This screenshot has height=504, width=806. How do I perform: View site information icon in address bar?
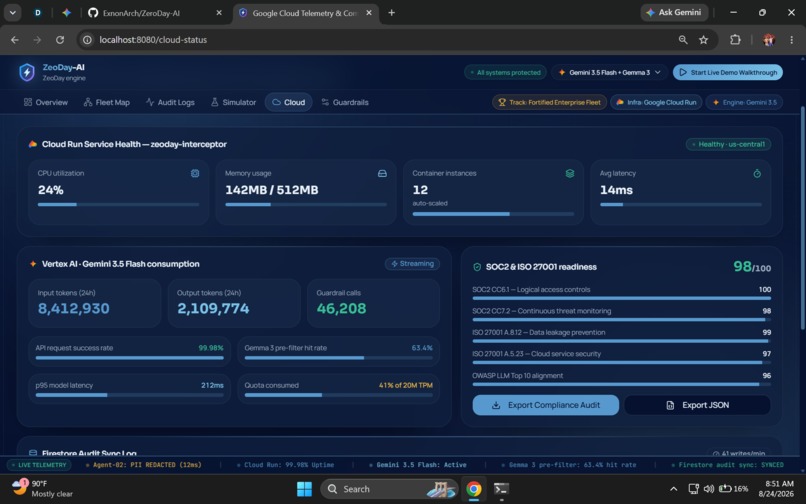point(87,40)
